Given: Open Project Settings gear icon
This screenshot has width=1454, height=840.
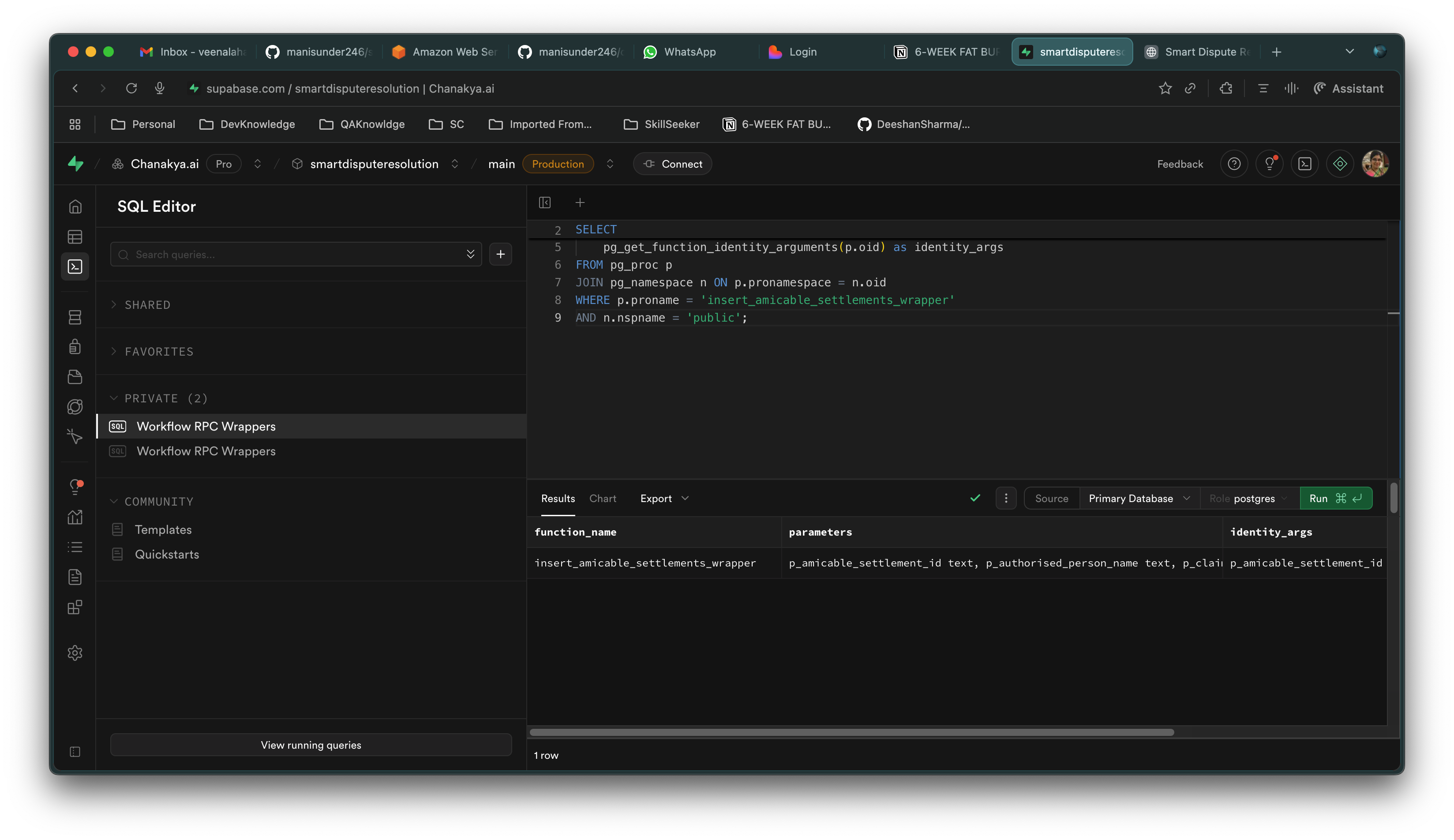Looking at the screenshot, I should (x=75, y=652).
